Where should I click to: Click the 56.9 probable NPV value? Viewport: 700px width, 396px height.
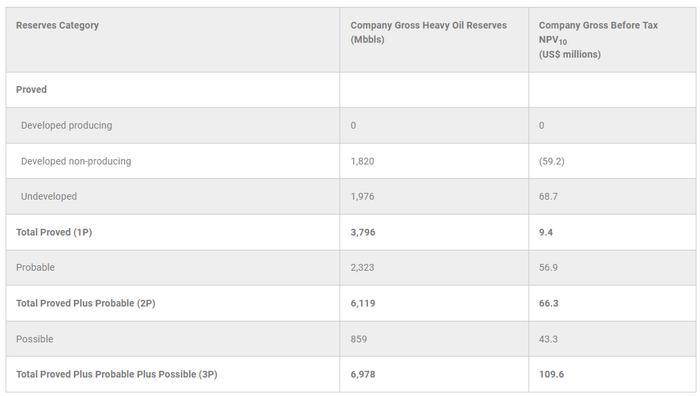pyautogui.click(x=548, y=267)
